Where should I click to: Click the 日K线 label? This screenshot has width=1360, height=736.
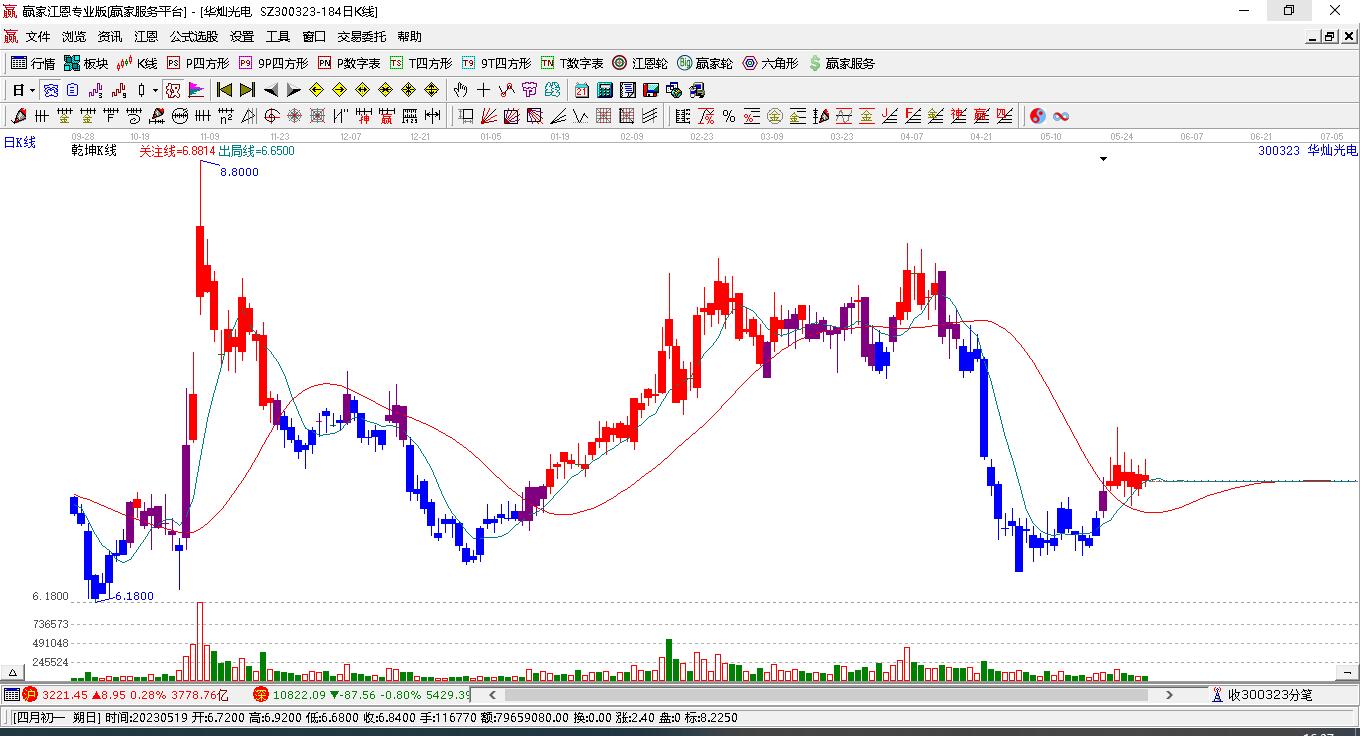click(19, 142)
